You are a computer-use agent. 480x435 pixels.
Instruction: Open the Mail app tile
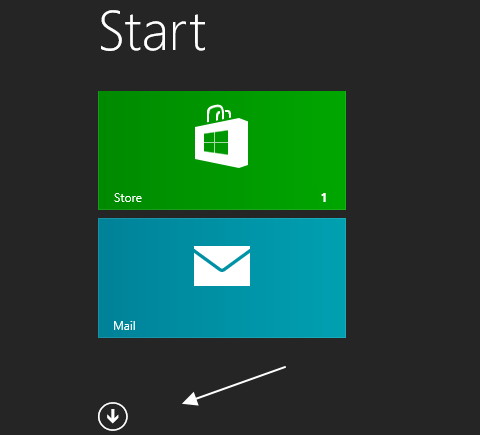pos(222,278)
